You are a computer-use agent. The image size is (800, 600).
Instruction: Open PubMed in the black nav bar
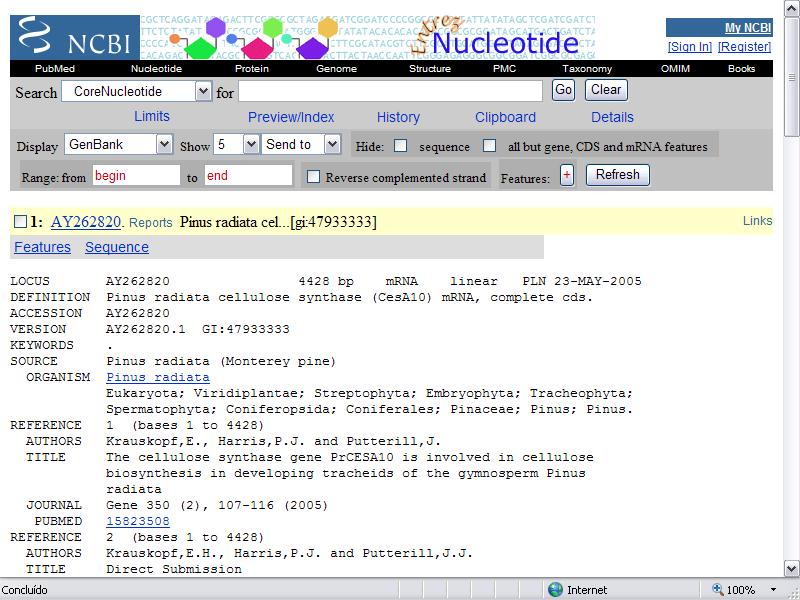click(x=55, y=68)
